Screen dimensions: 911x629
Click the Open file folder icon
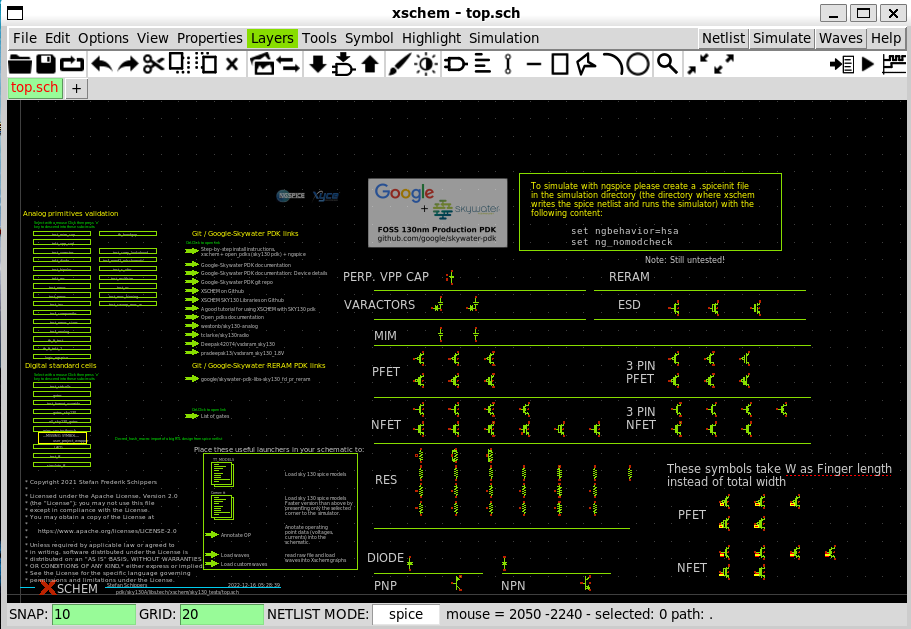tap(20, 64)
